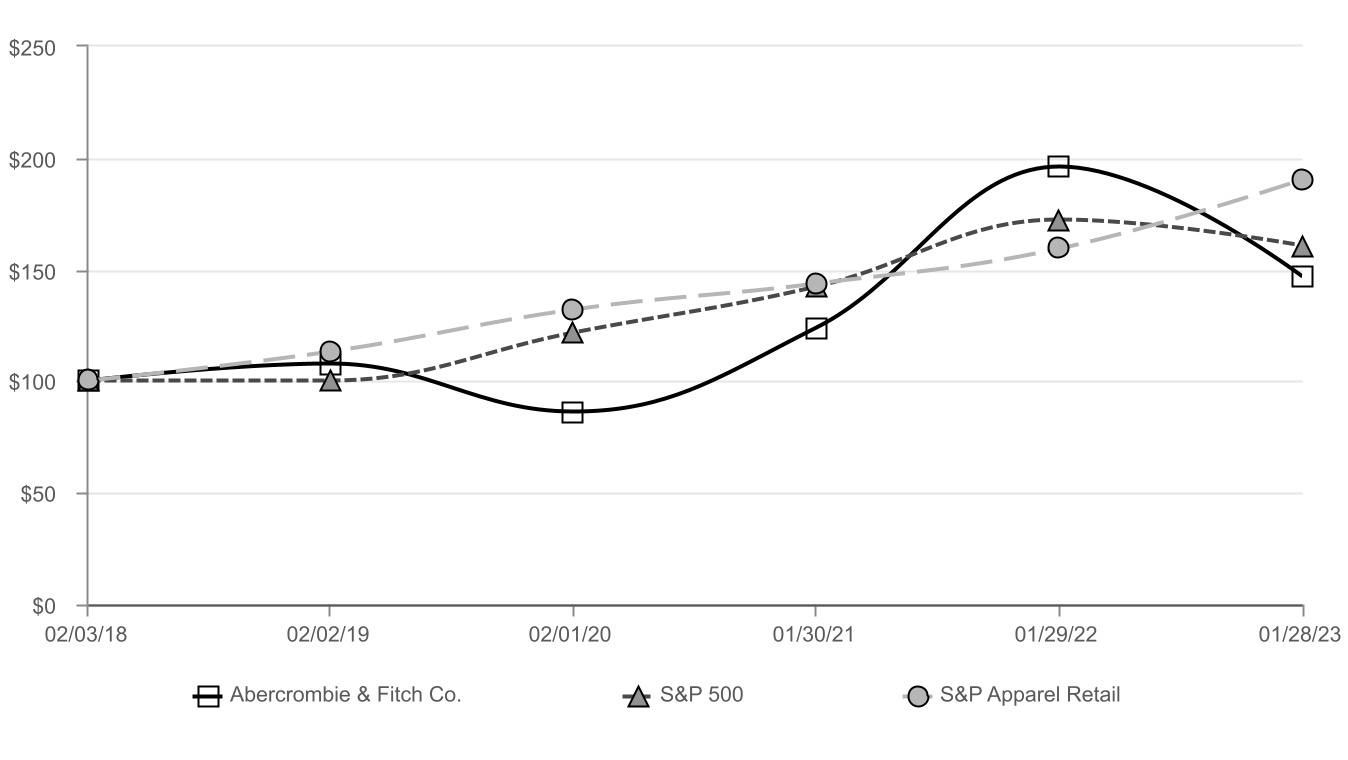1348x760 pixels.
Task: Click the Abercrombie & Fitch square legend marker
Action: (208, 696)
